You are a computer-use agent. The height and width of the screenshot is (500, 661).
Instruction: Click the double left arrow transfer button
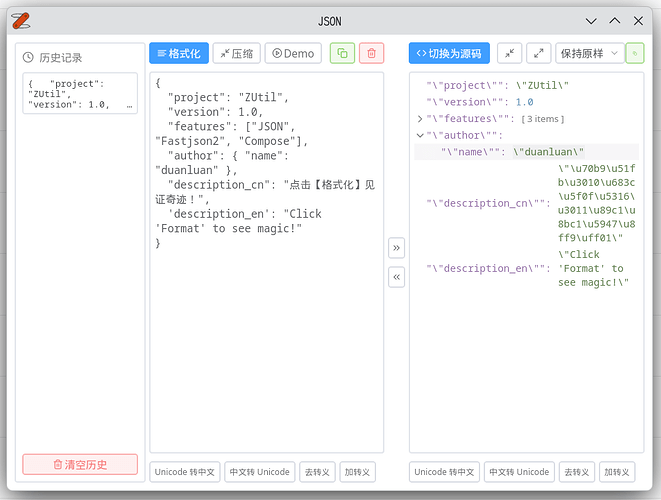(x=396, y=277)
